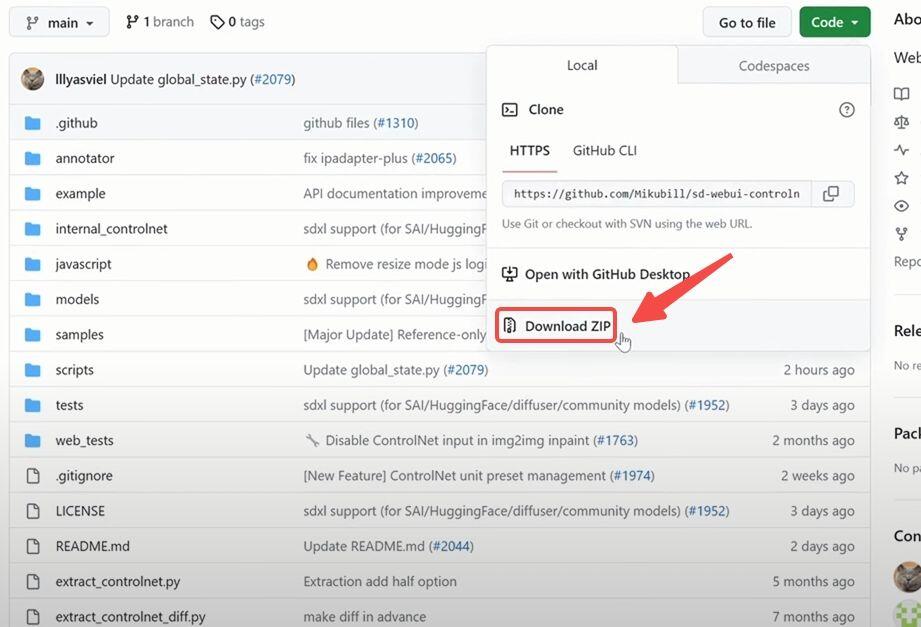Copy the HTTPS clone URL to clipboard

831,194
